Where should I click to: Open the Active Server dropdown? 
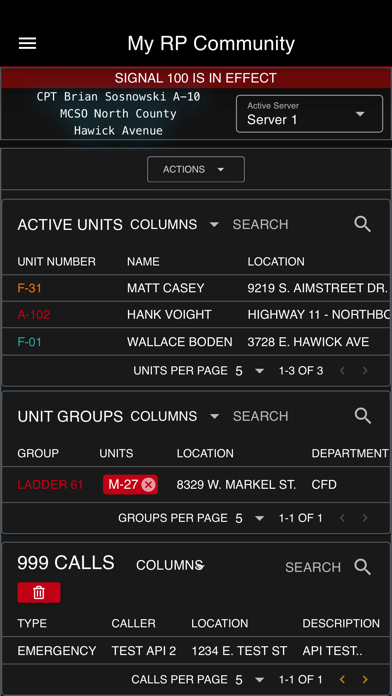[x=309, y=114]
